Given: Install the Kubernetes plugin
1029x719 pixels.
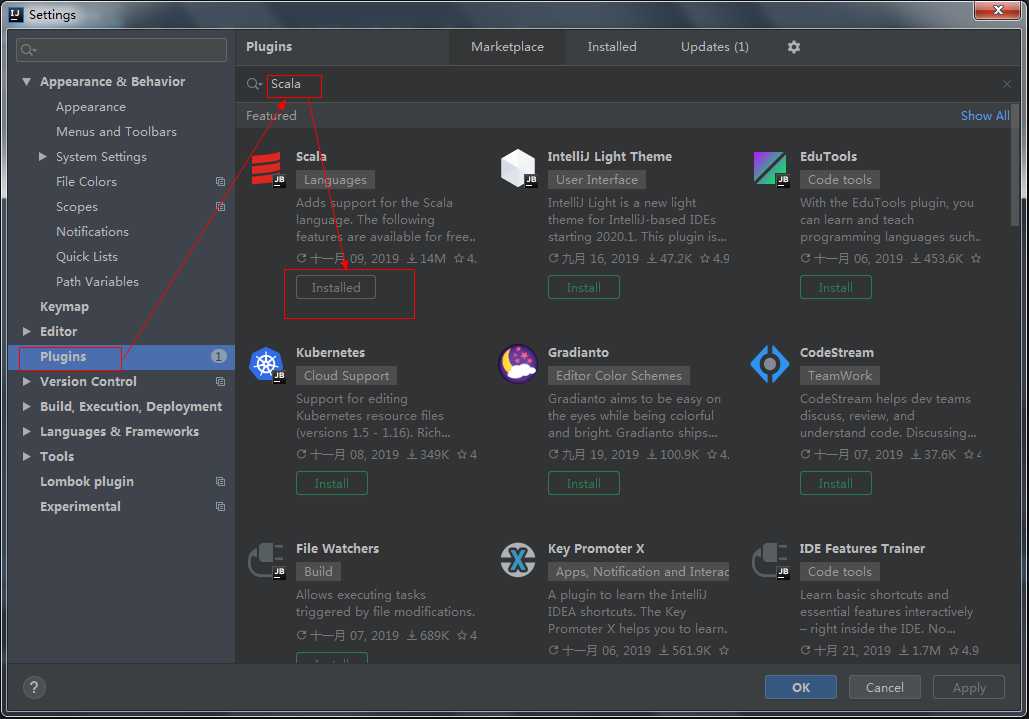Looking at the screenshot, I should [331, 483].
